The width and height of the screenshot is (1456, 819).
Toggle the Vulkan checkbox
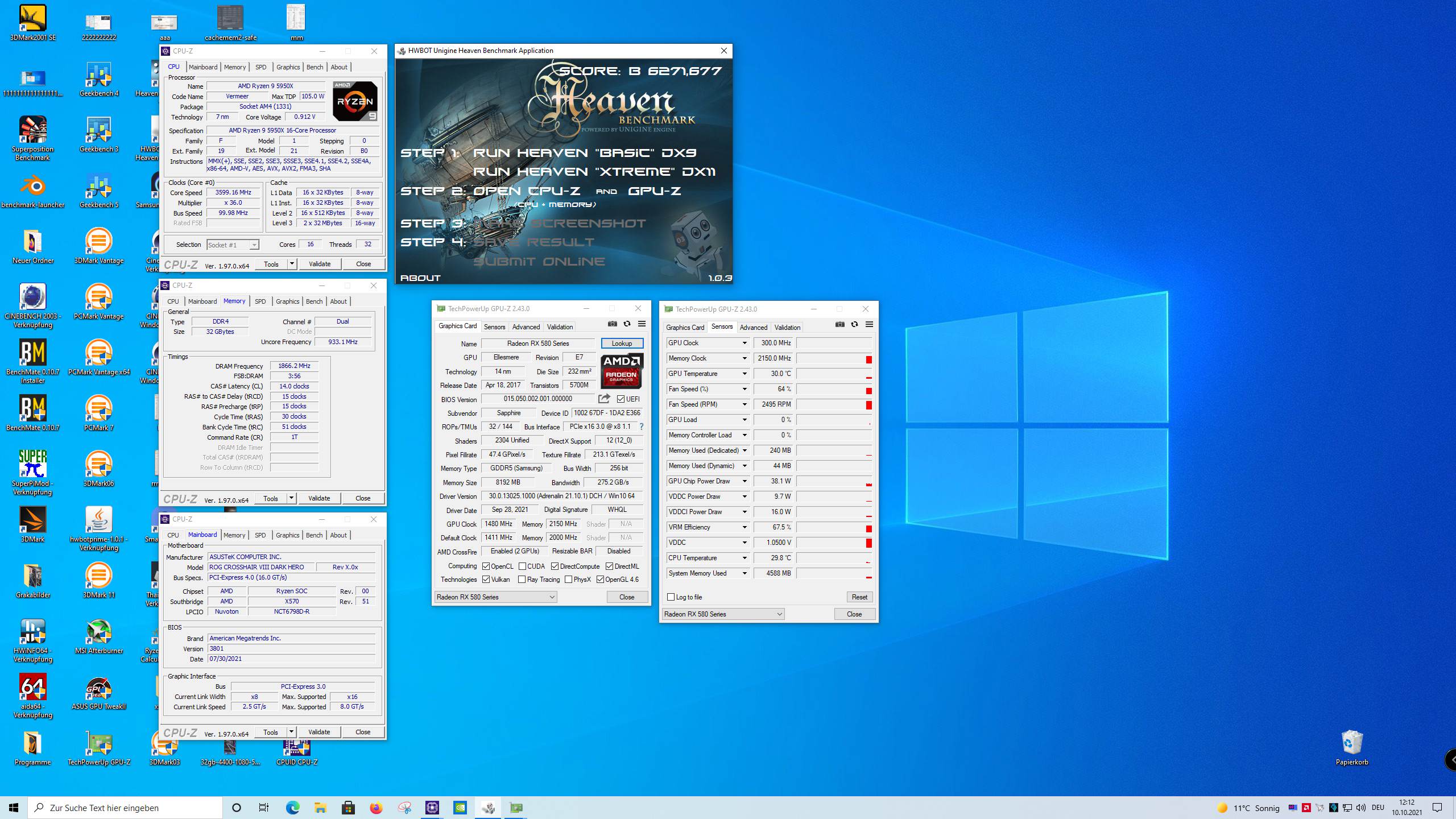pyautogui.click(x=486, y=580)
